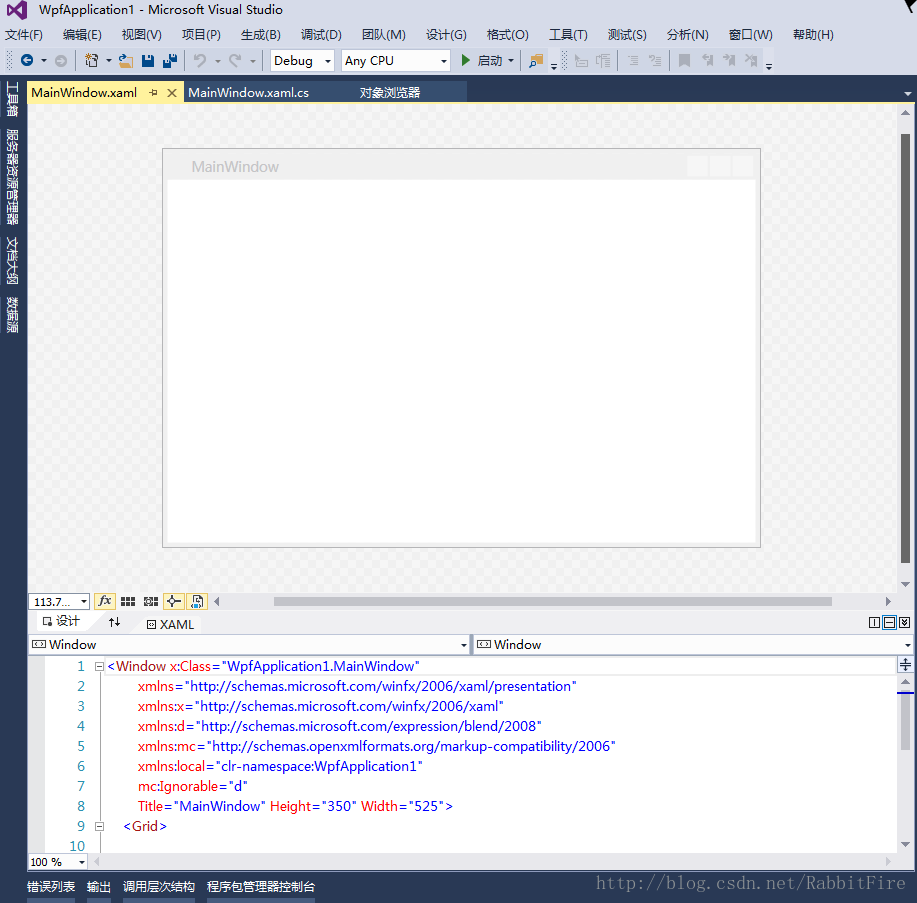Collapse the pane with double-chevron icon
Viewport: 917px width, 903px height.
905,622
